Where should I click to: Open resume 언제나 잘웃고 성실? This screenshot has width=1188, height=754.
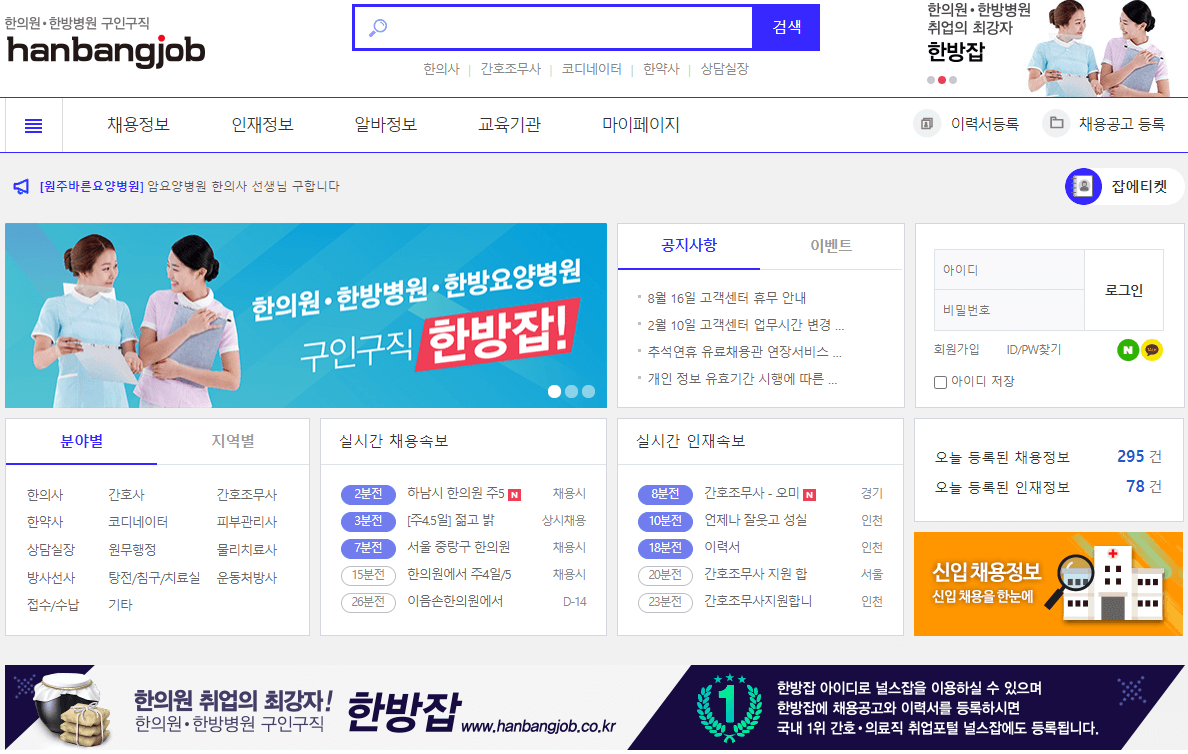tap(755, 521)
